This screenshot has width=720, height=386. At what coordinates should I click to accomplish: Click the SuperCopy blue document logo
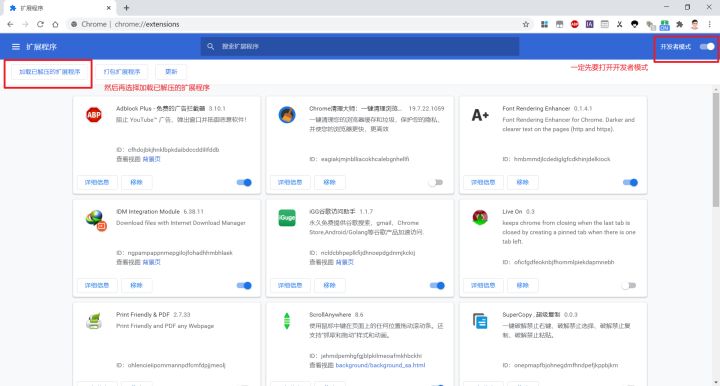tap(480, 321)
